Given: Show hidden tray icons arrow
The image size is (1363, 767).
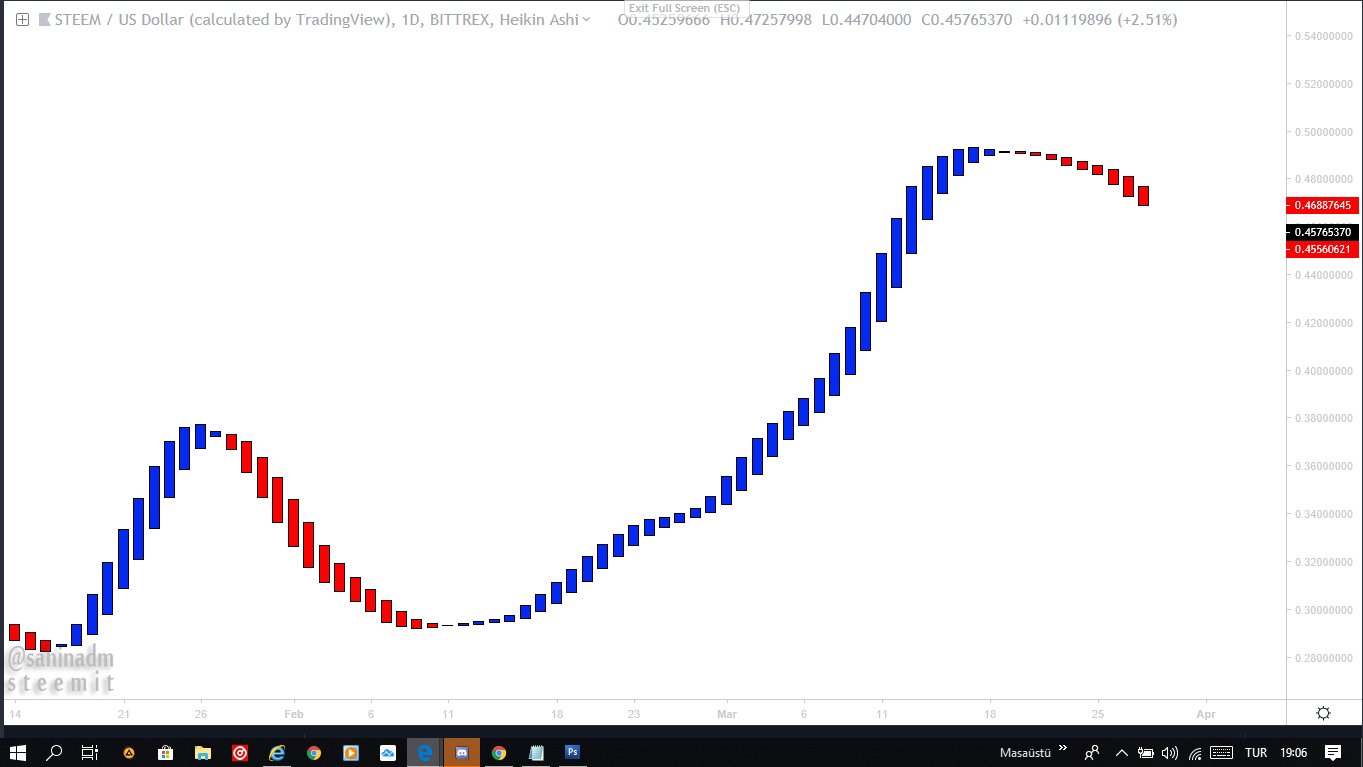Looking at the screenshot, I should (x=1122, y=752).
